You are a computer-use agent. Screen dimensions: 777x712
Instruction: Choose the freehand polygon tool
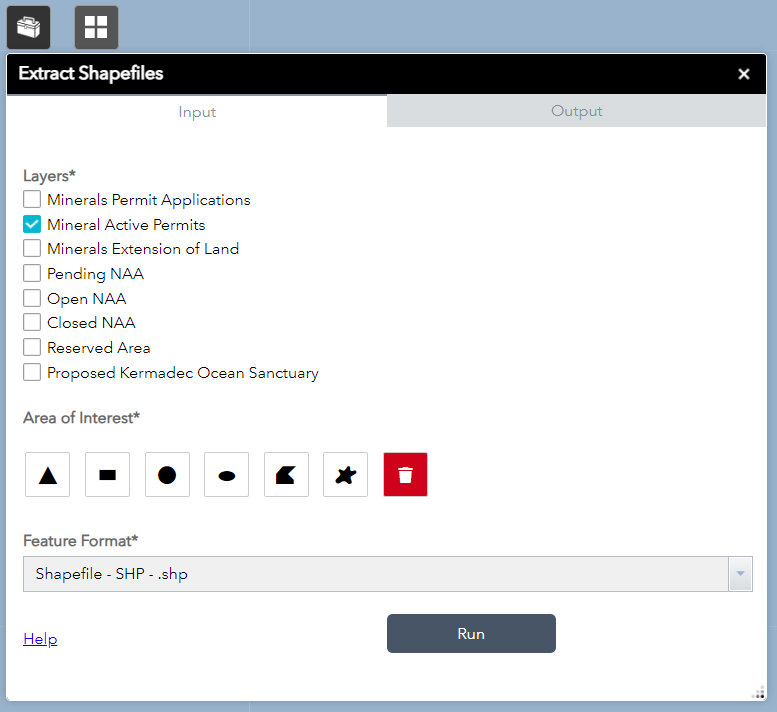point(345,475)
